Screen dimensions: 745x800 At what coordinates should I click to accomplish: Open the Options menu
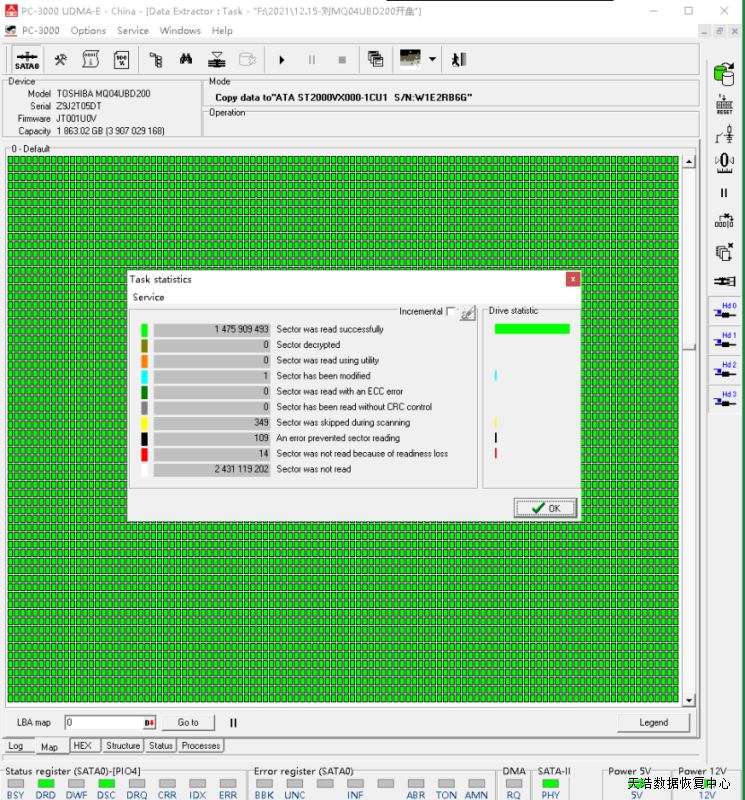[x=88, y=31]
